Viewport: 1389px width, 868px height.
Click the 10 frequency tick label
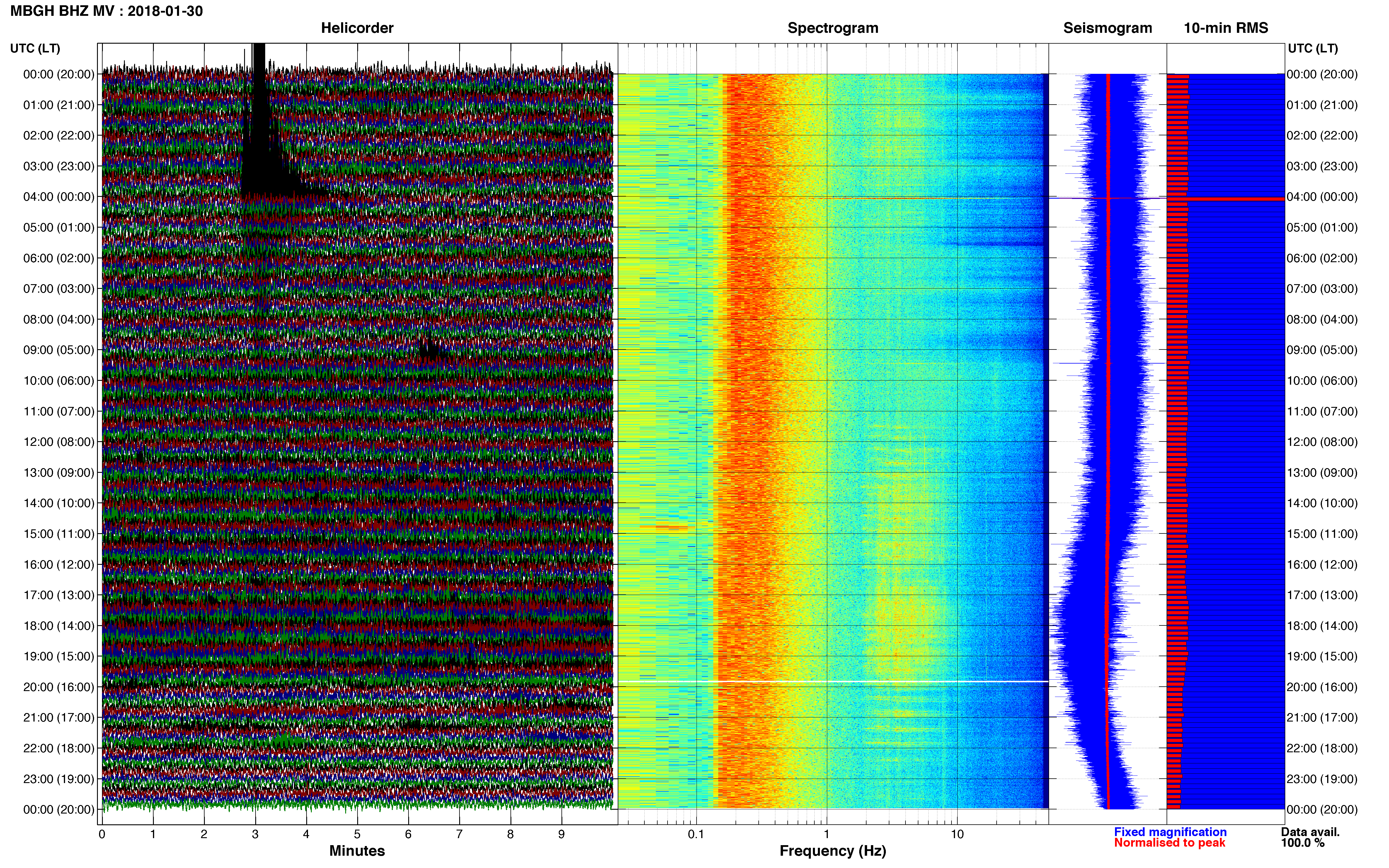pos(957,834)
